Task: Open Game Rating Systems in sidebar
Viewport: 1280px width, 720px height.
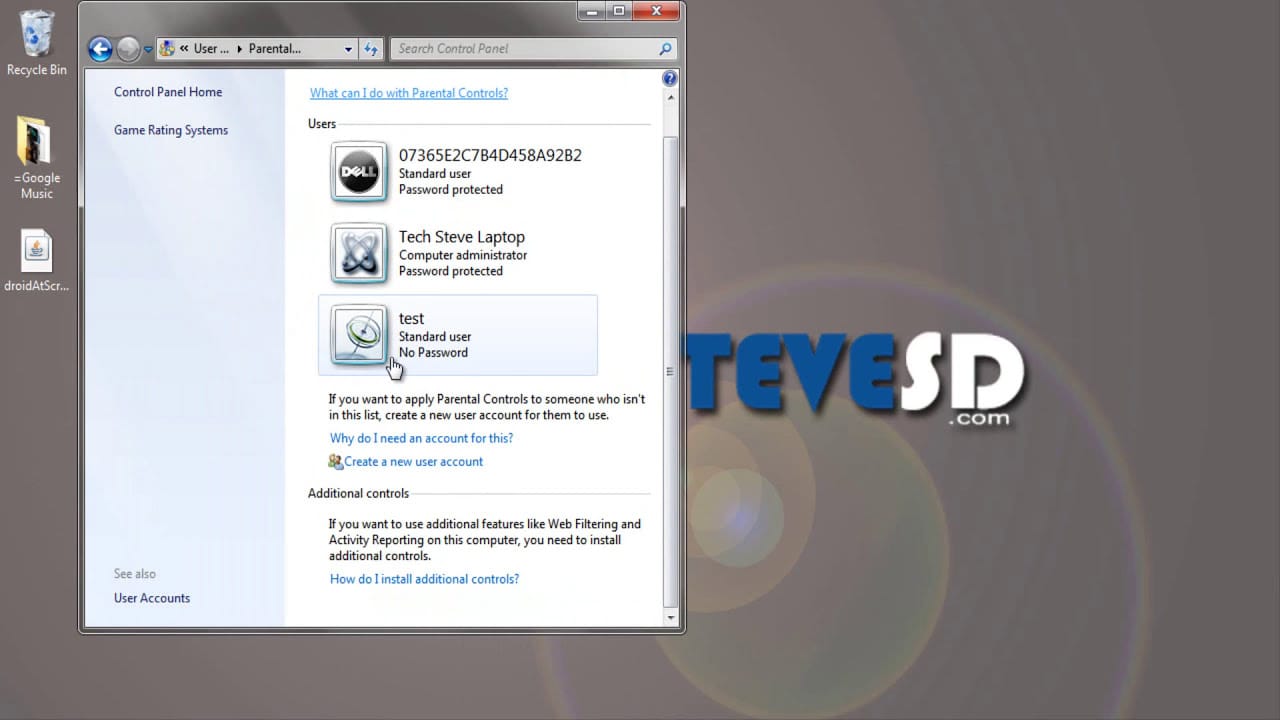Action: tap(171, 130)
